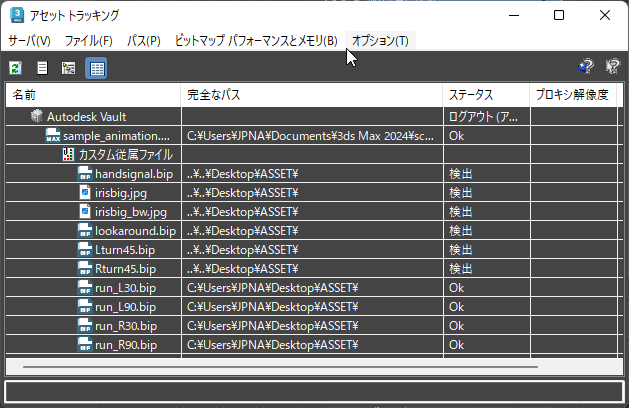Click the lookaround.bip file icon

85,230
